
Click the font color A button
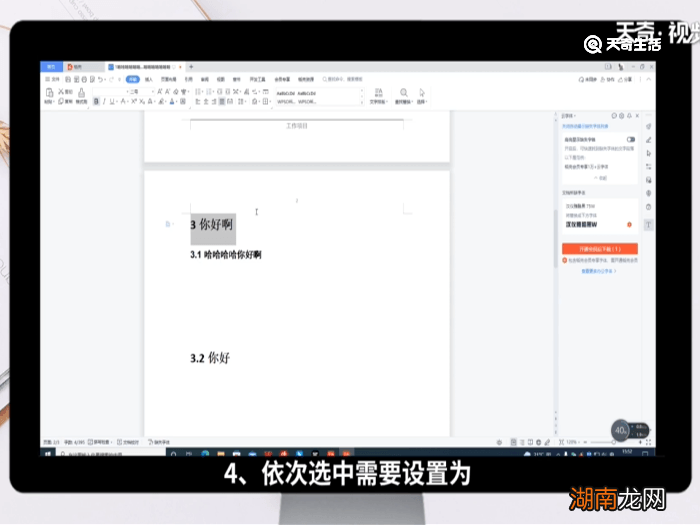(x=172, y=102)
